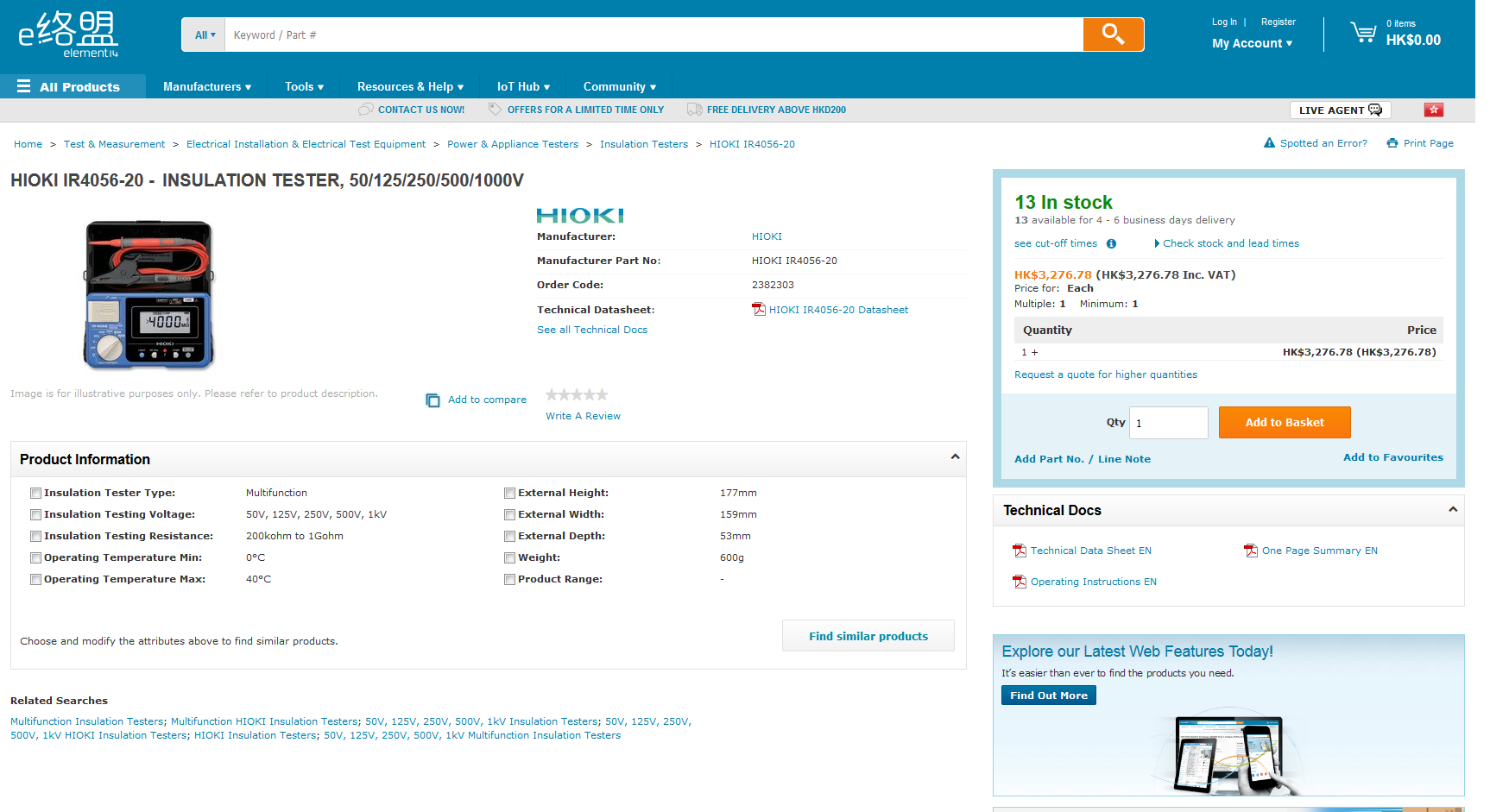Click See all Technical Docs link
Image resolution: width=1490 pixels, height=812 pixels.
pos(592,330)
